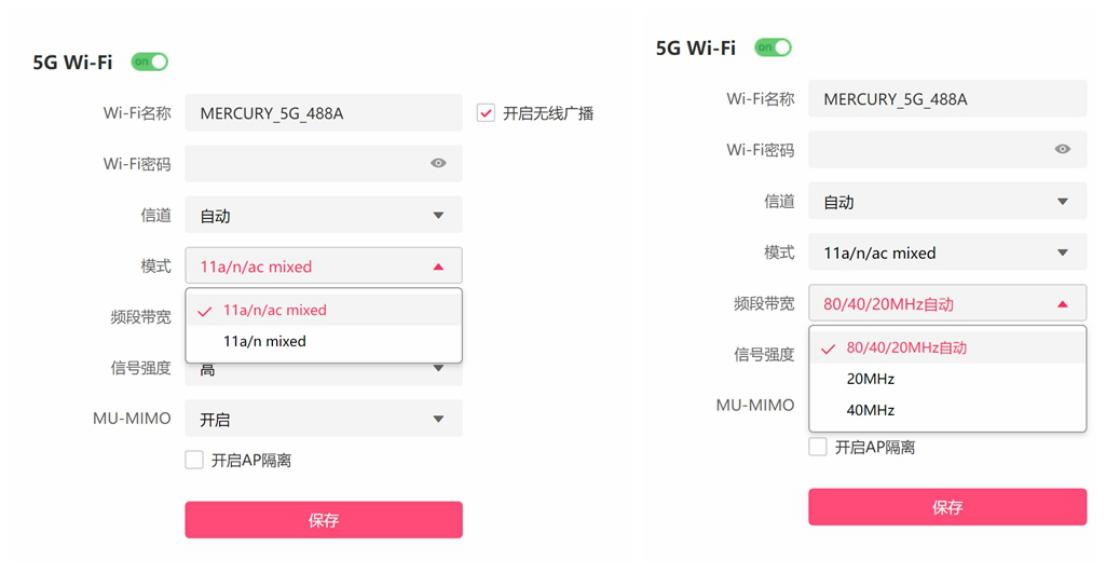The height and width of the screenshot is (574, 1106).
Task: Show password with left panel eye icon
Action: point(438,163)
